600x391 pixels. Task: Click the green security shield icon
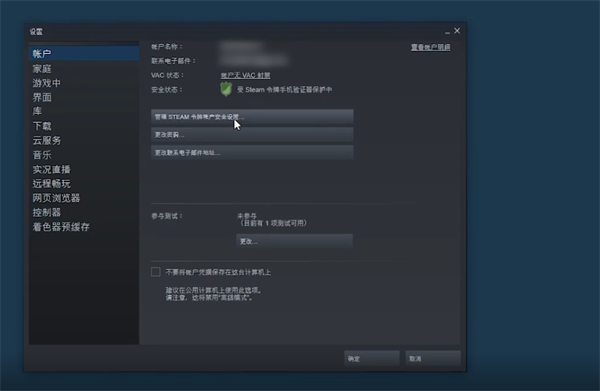pos(226,90)
